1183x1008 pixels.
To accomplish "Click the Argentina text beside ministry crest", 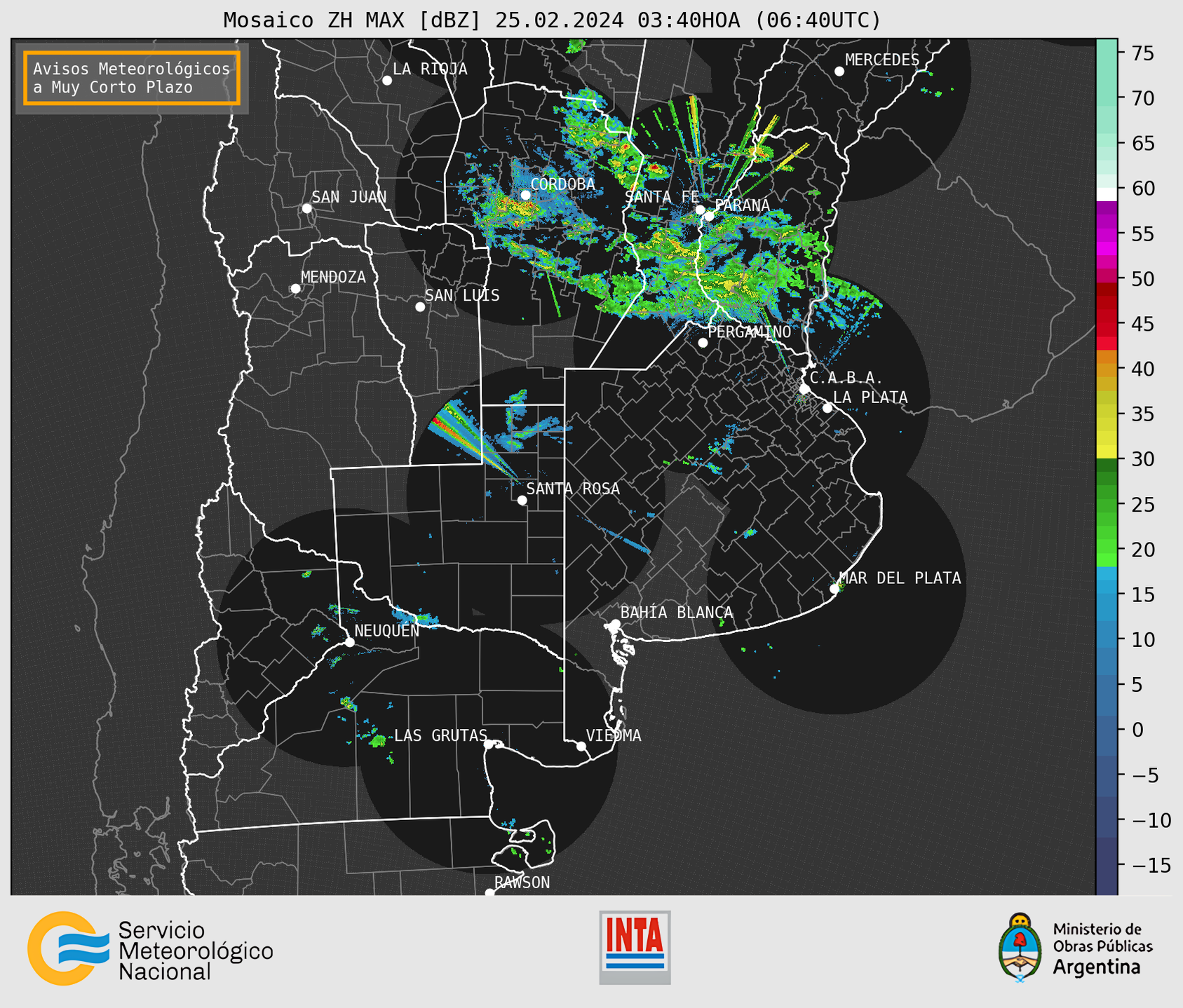I will click(x=1097, y=967).
